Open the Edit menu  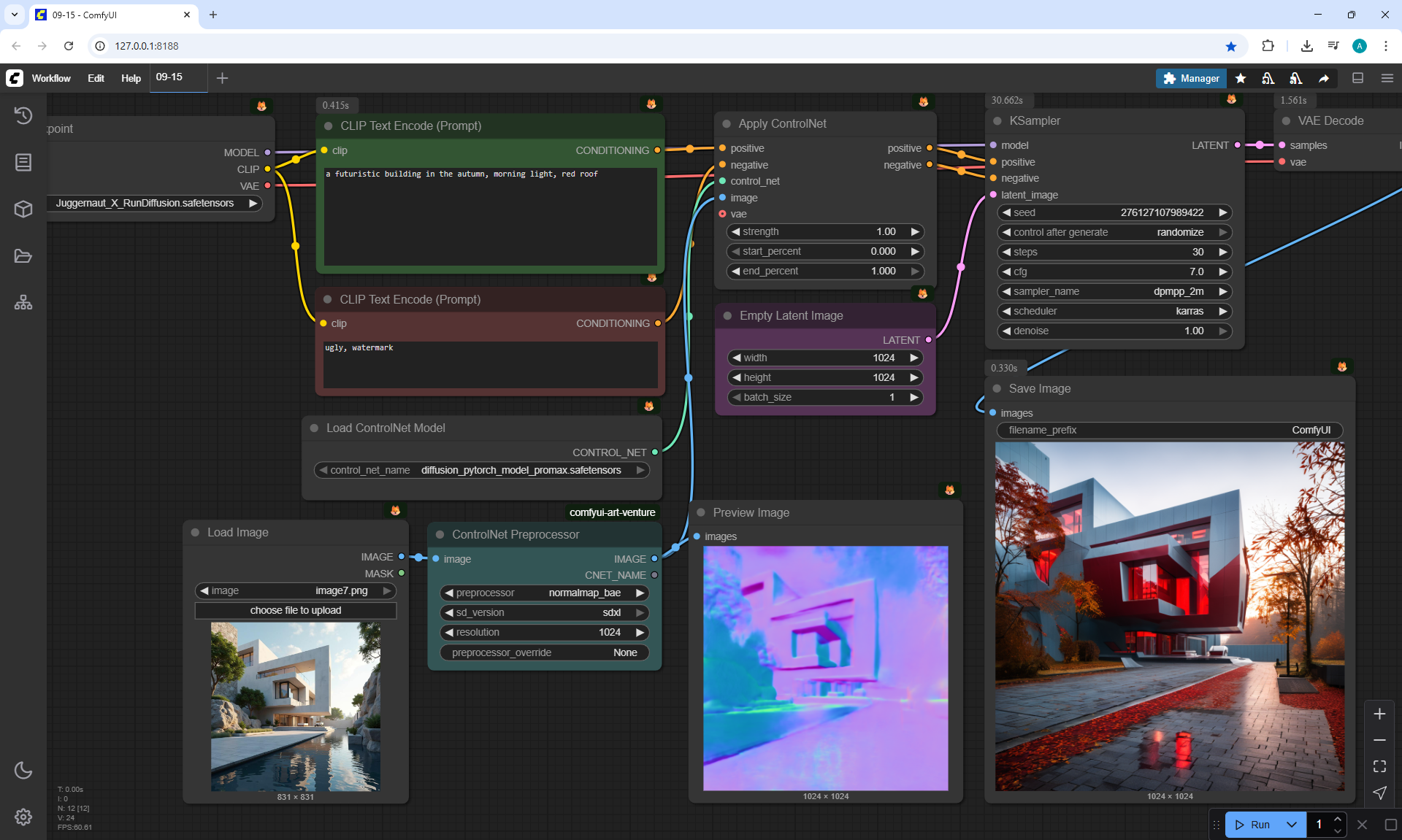click(96, 78)
